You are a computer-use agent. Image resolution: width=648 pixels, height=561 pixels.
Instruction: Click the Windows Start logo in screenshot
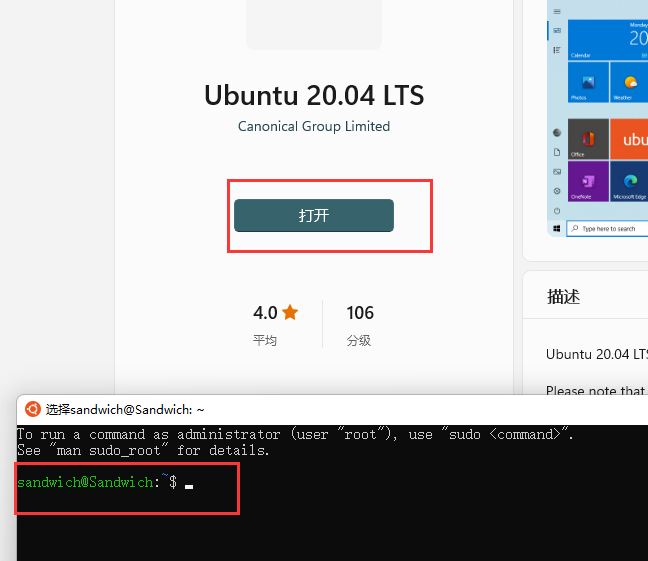557,229
